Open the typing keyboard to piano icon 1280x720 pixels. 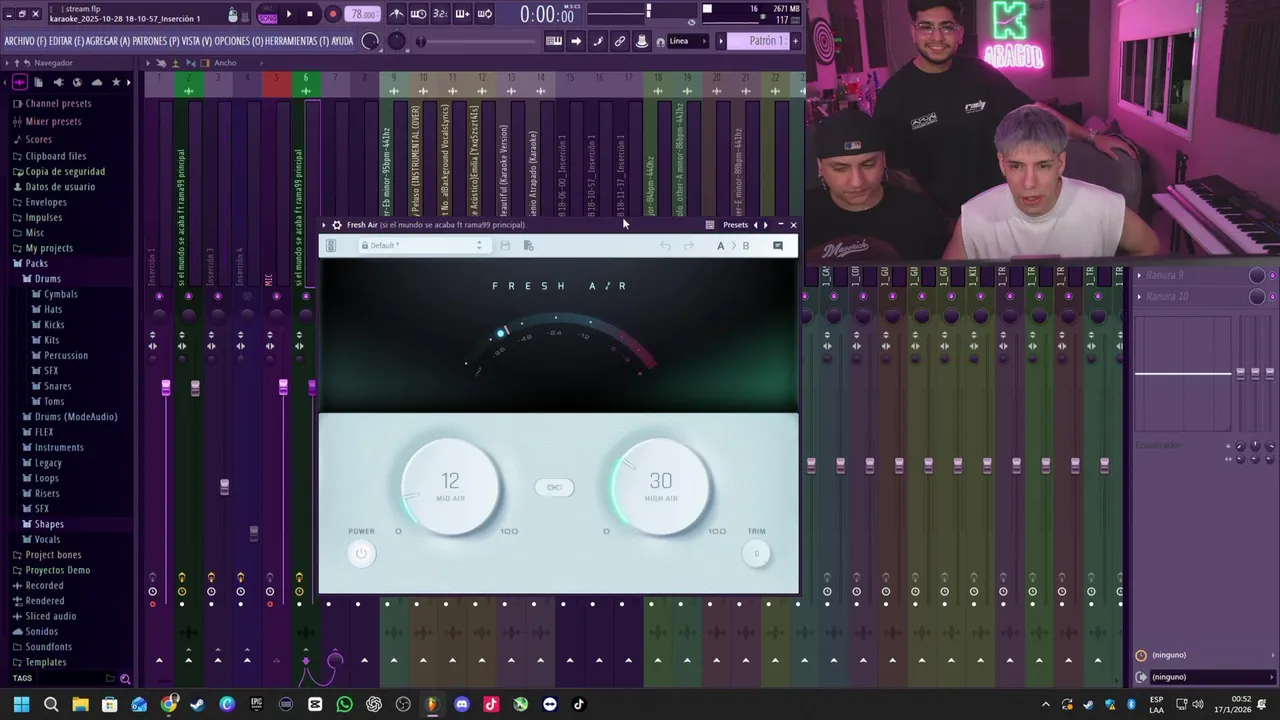[553, 41]
